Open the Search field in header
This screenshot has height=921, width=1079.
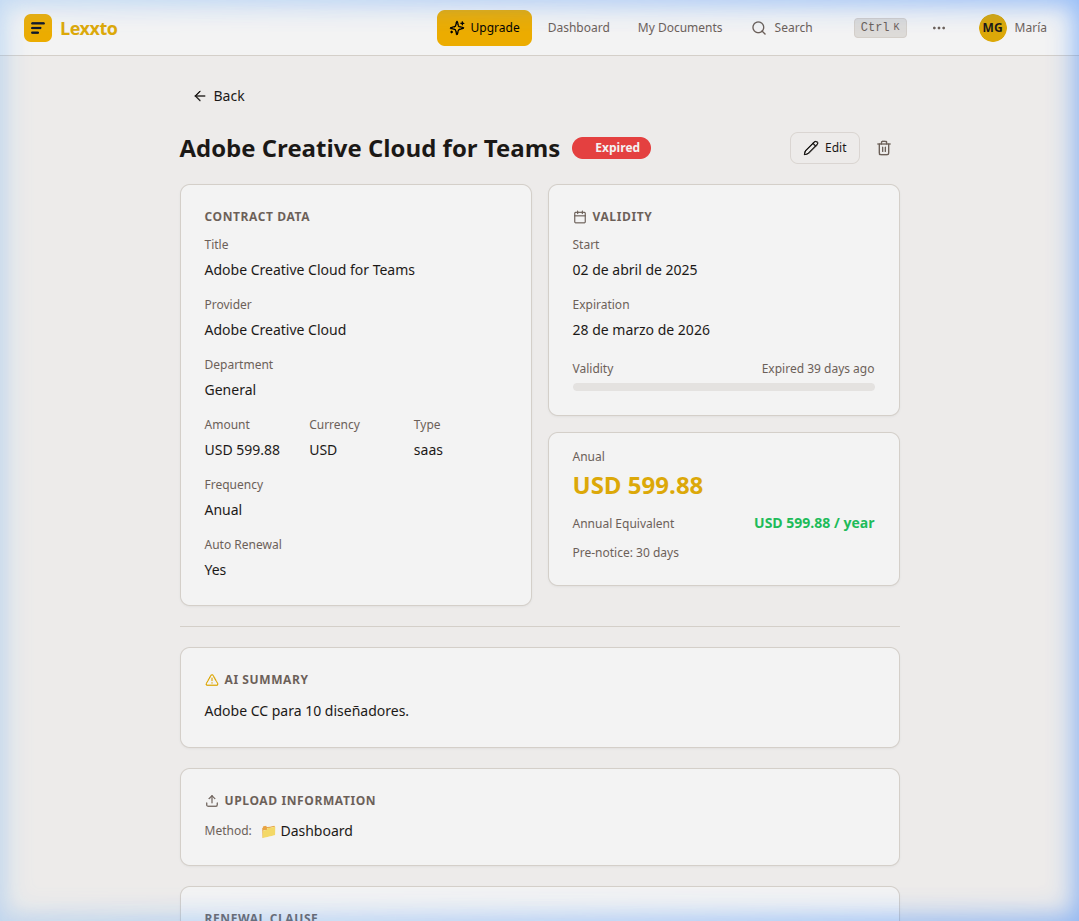[x=782, y=28]
